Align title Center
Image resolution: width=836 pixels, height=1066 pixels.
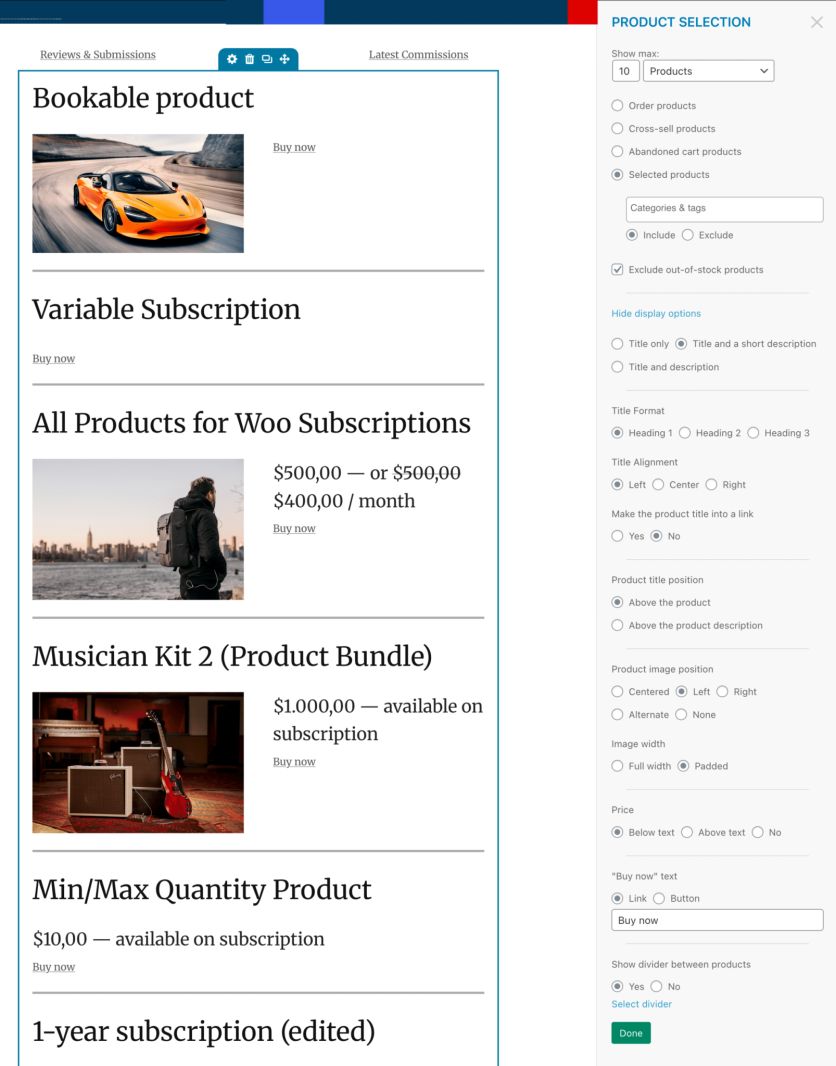point(658,485)
